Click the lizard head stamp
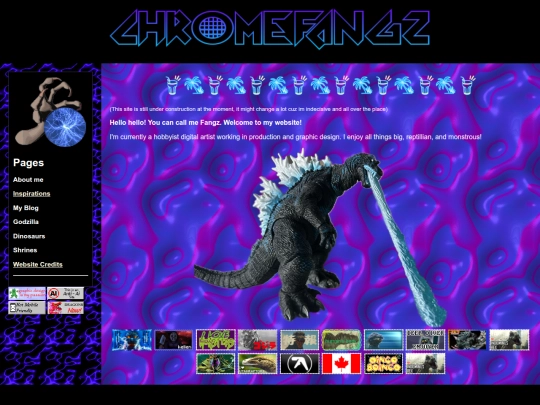This screenshot has width=540, height=405. pyautogui.click(x=258, y=363)
